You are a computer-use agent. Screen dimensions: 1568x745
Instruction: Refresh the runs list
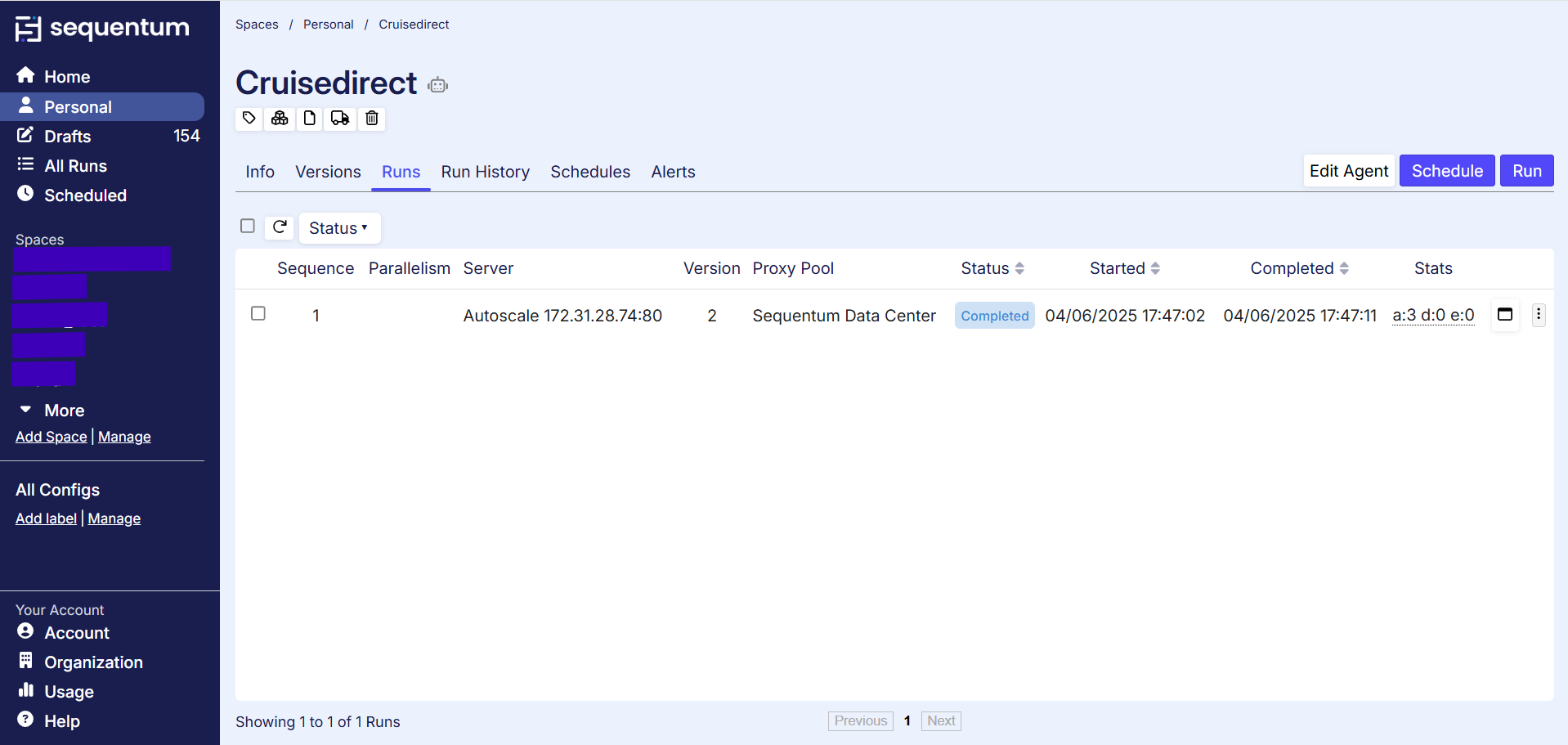280,227
